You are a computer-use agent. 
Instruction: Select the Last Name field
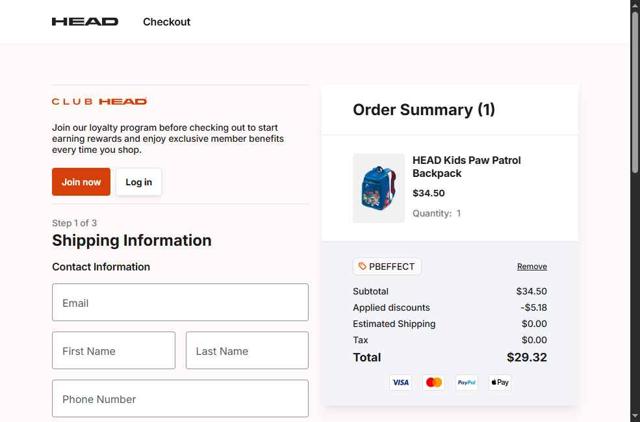pos(247,351)
